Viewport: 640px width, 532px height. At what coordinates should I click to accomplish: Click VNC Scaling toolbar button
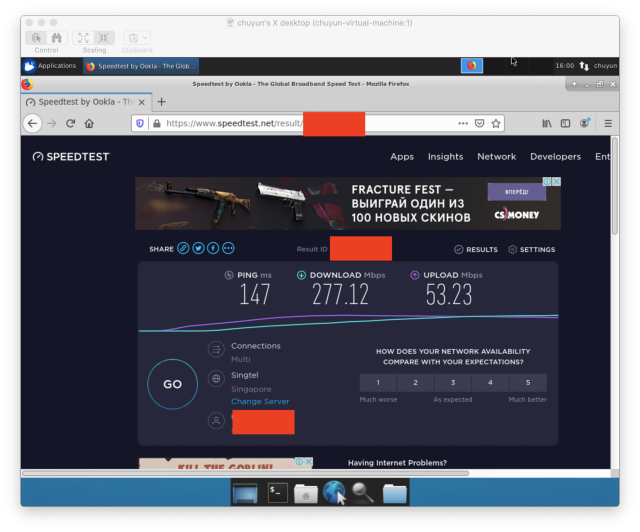pyautogui.click(x=94, y=42)
